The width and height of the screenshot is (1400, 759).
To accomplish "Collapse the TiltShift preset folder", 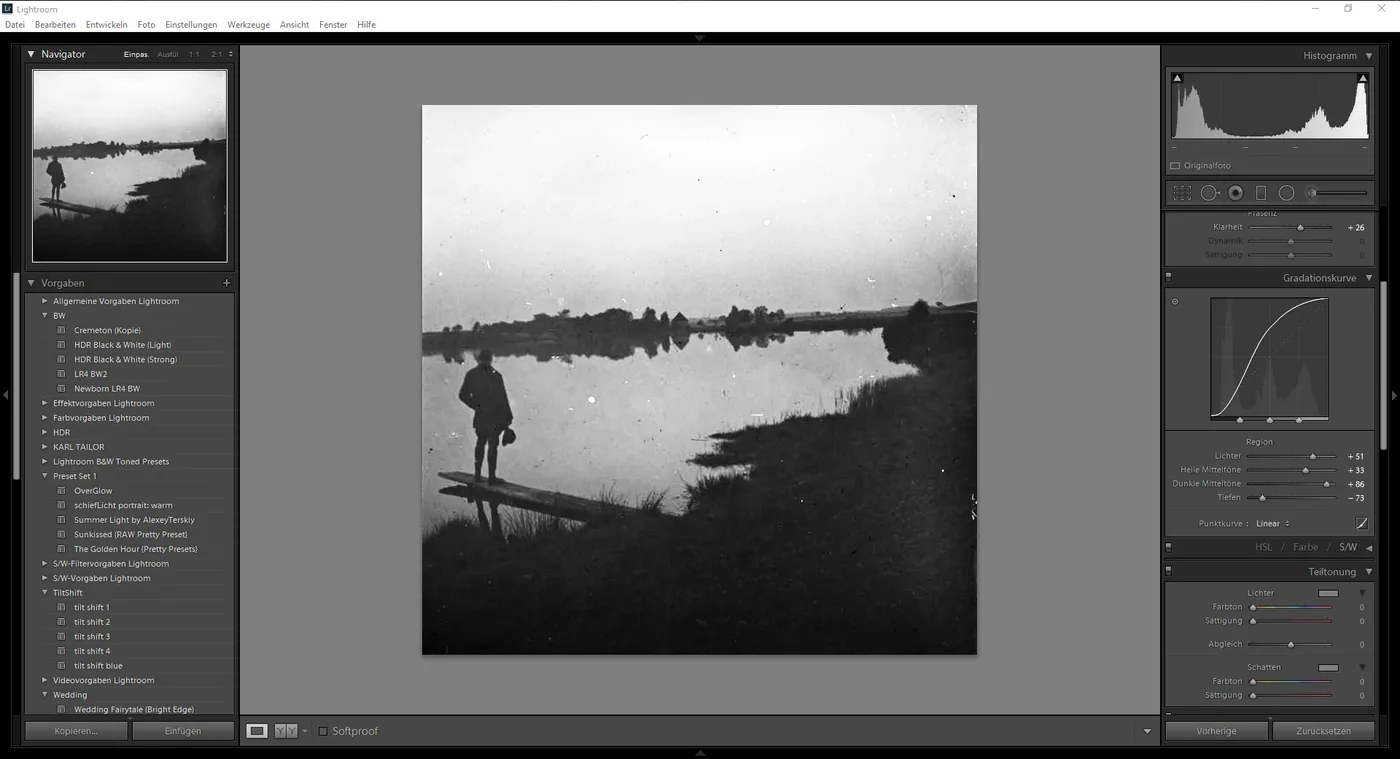I will click(x=44, y=593).
